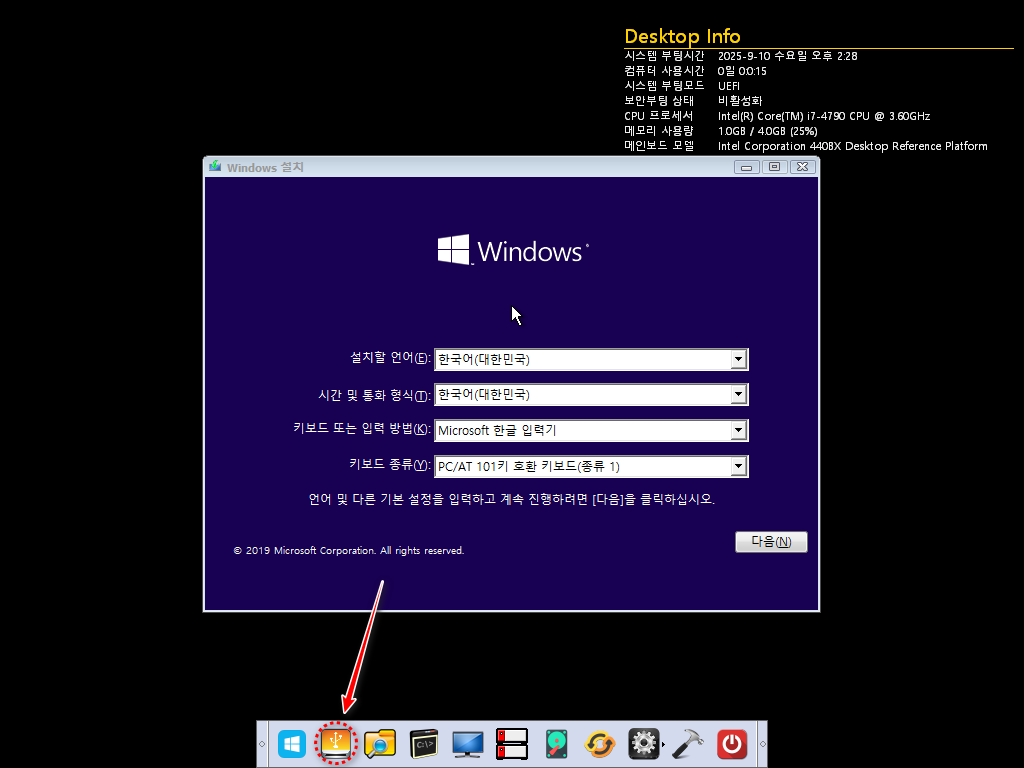
Task: Click the 키보드 종류(Y) label
Action: (x=390, y=464)
